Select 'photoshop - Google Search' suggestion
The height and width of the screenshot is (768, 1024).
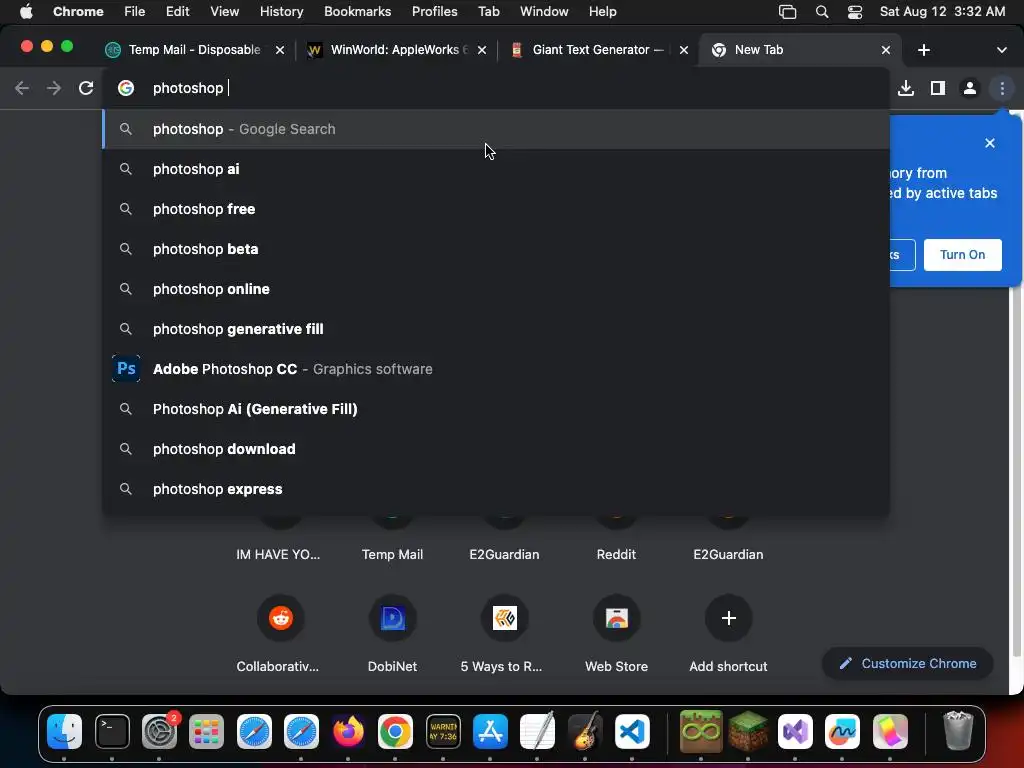tap(496, 129)
